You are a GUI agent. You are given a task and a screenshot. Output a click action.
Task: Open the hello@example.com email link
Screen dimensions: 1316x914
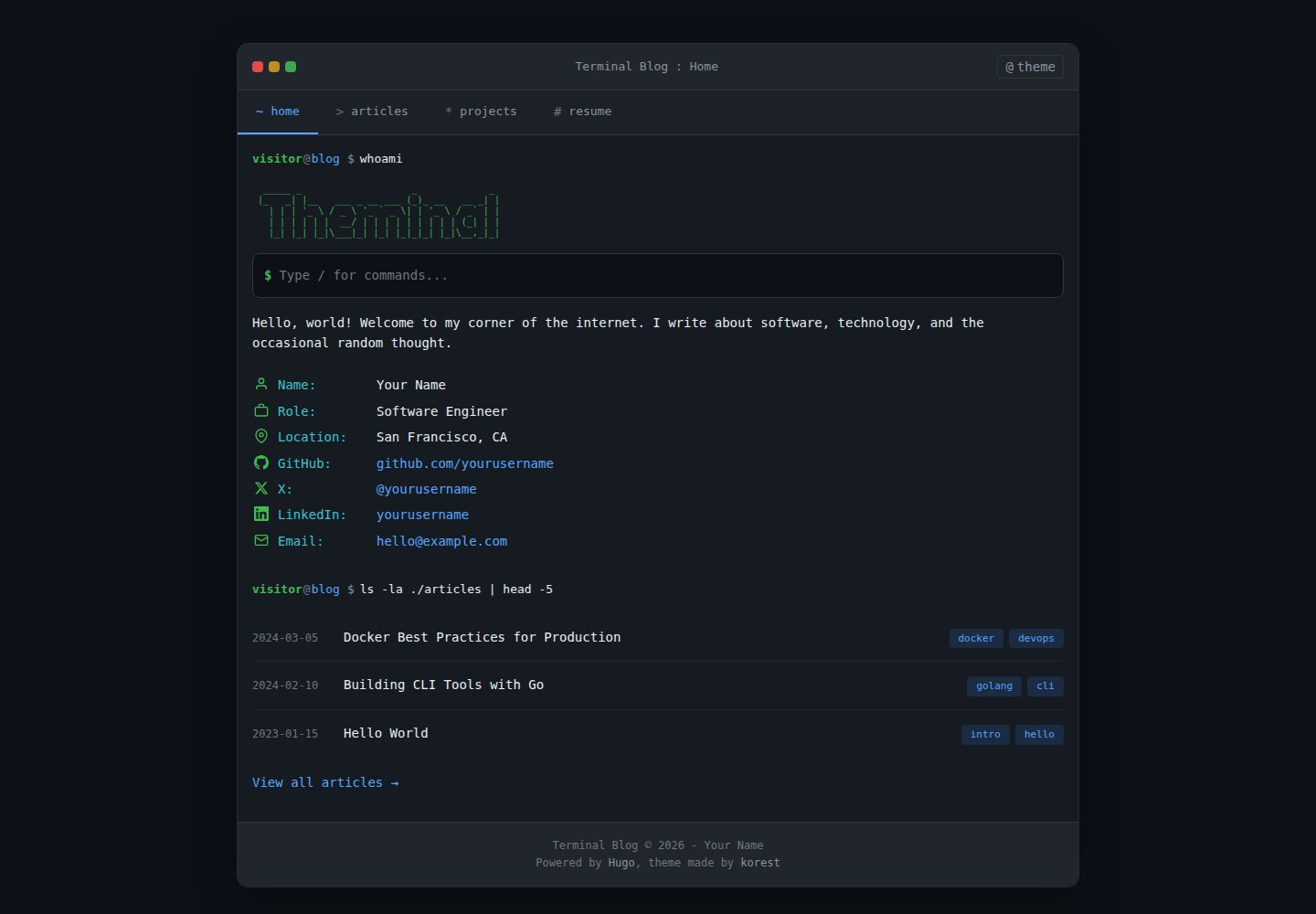[441, 541]
